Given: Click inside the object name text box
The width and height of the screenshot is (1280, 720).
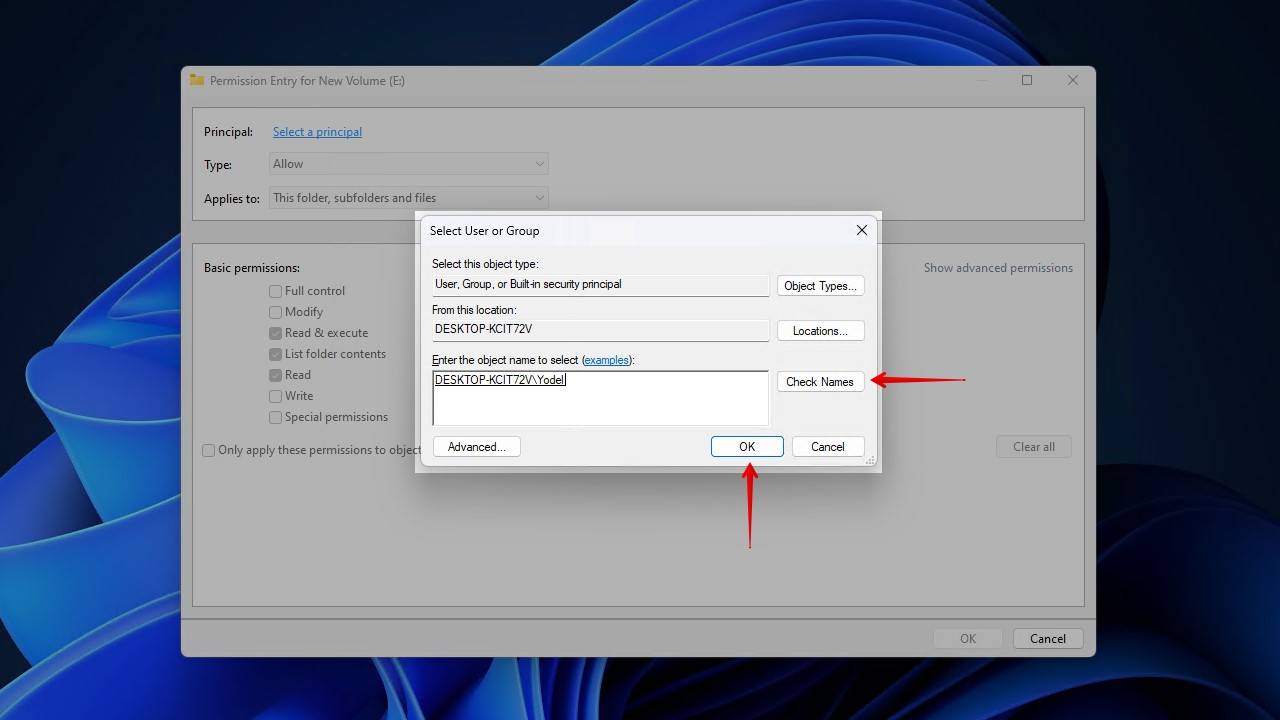Looking at the screenshot, I should 600,405.
